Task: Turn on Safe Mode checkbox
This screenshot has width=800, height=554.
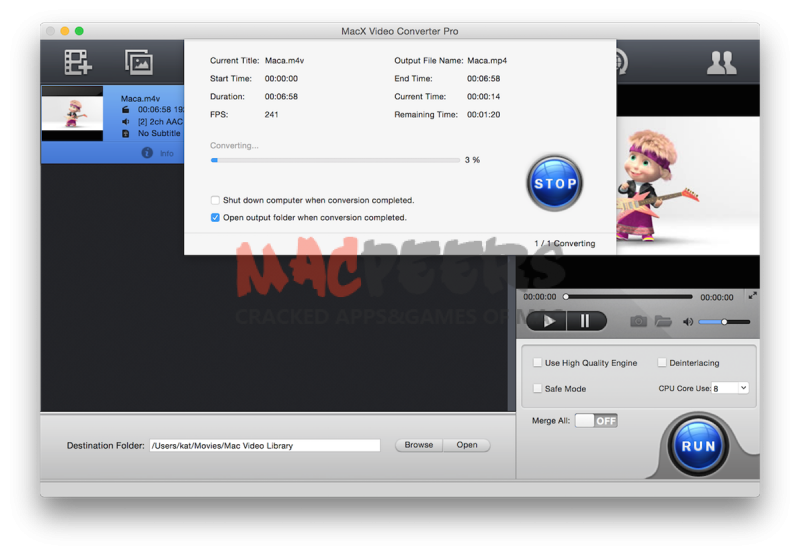Action: 538,388
